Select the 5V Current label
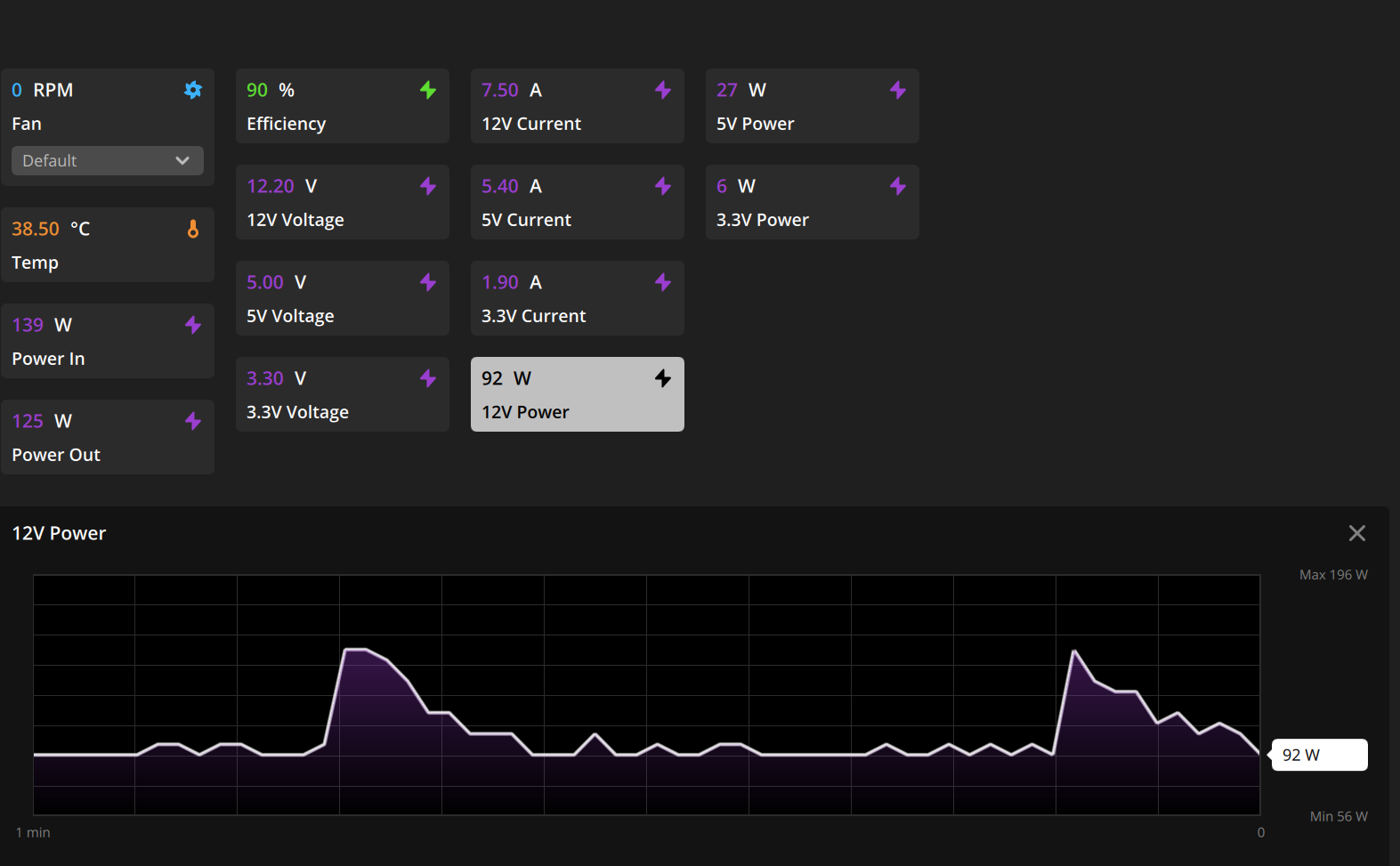Viewport: 1400px width, 866px height. point(526,220)
